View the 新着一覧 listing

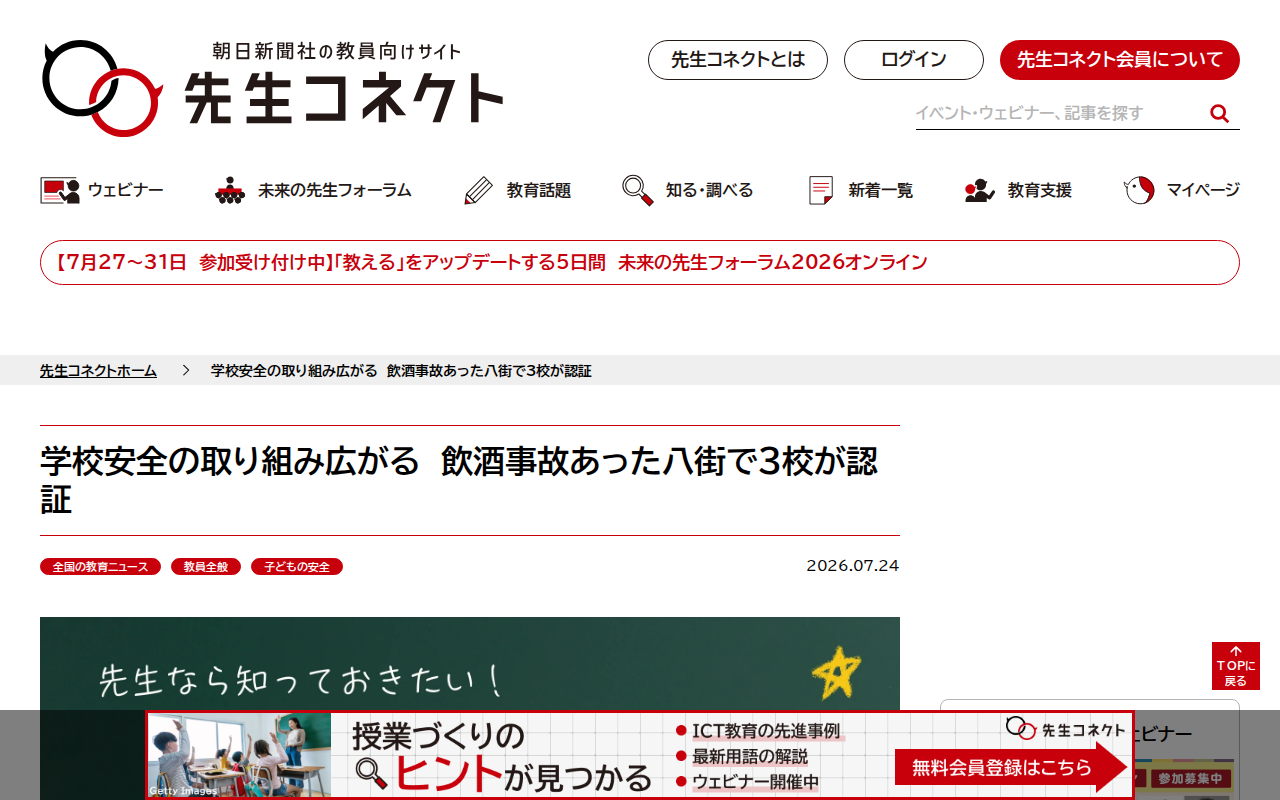861,190
